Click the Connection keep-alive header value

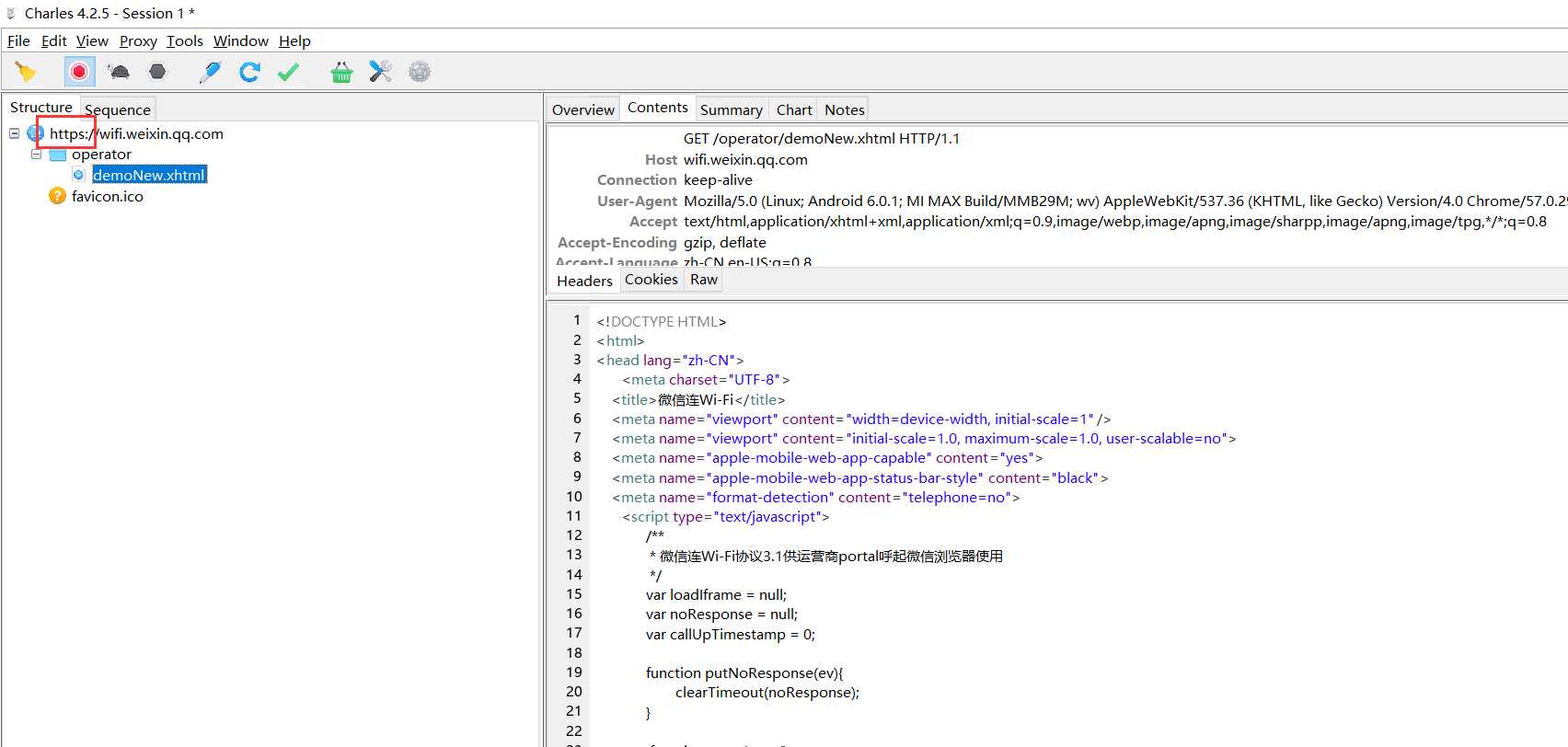pyautogui.click(x=718, y=180)
